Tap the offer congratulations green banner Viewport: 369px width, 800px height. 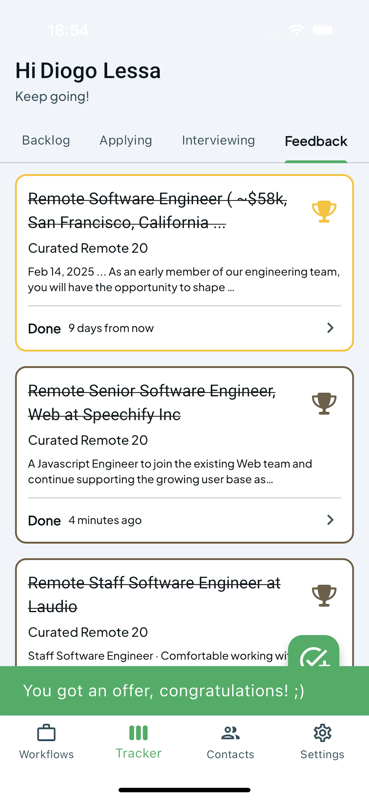pos(184,690)
